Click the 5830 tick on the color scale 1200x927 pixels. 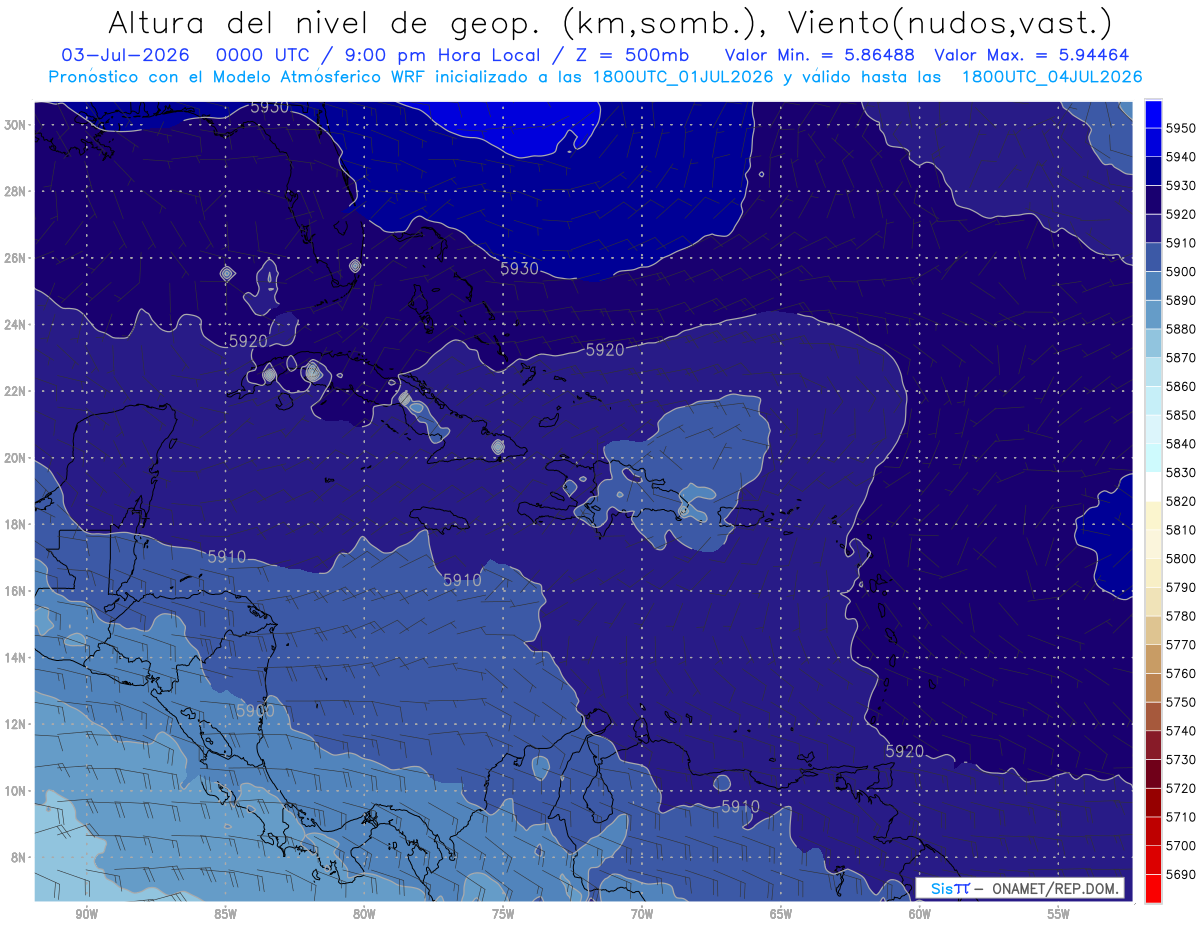point(1181,472)
